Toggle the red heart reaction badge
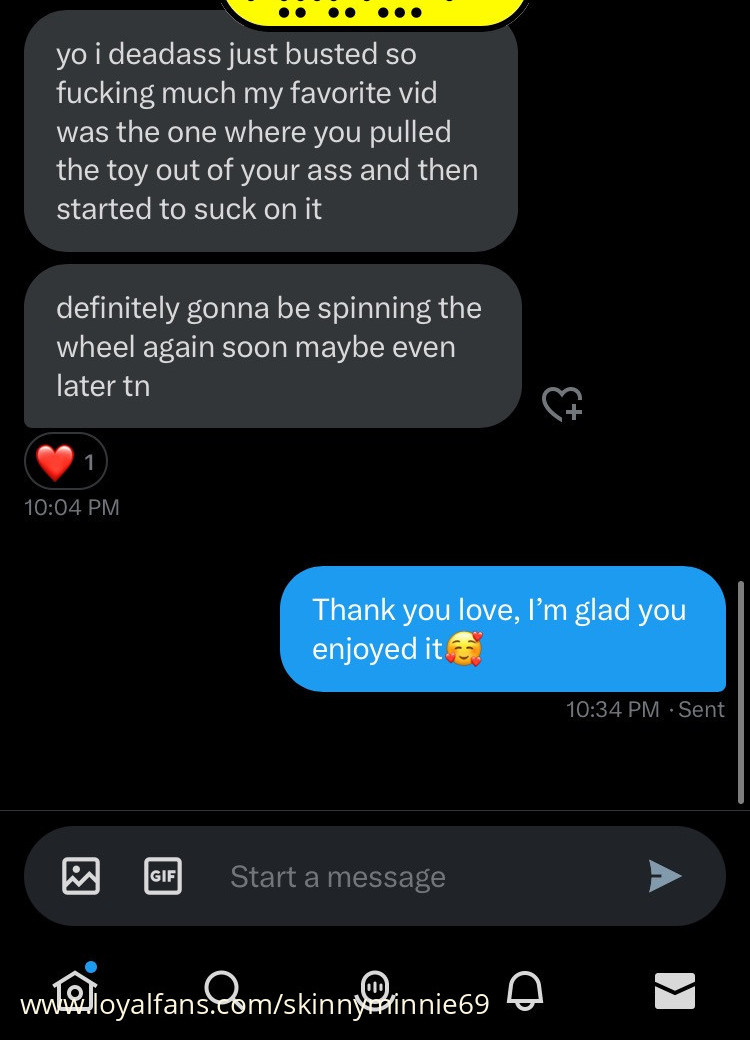The height and width of the screenshot is (1040, 750). coord(65,462)
